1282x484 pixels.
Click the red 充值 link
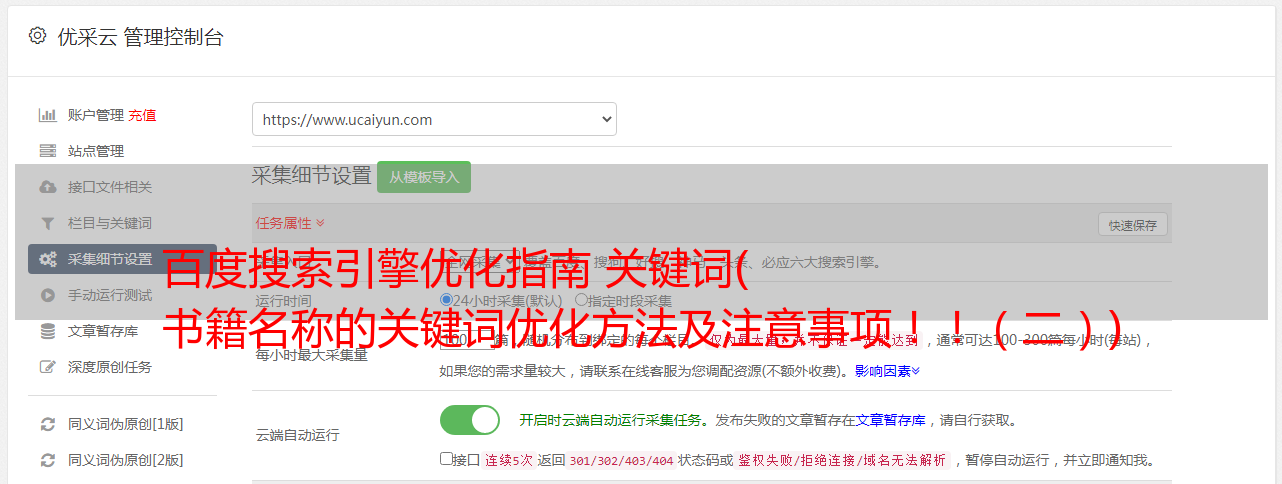pyautogui.click(x=142, y=115)
